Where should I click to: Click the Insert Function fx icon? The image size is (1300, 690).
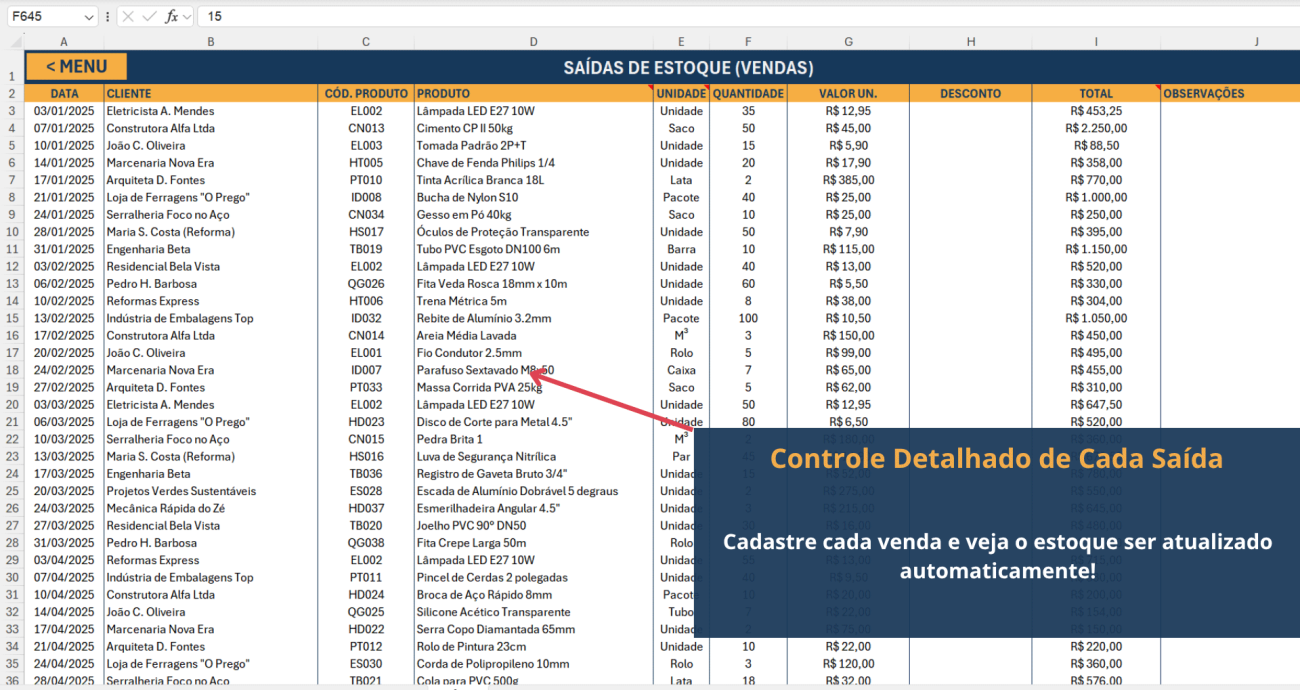click(171, 16)
